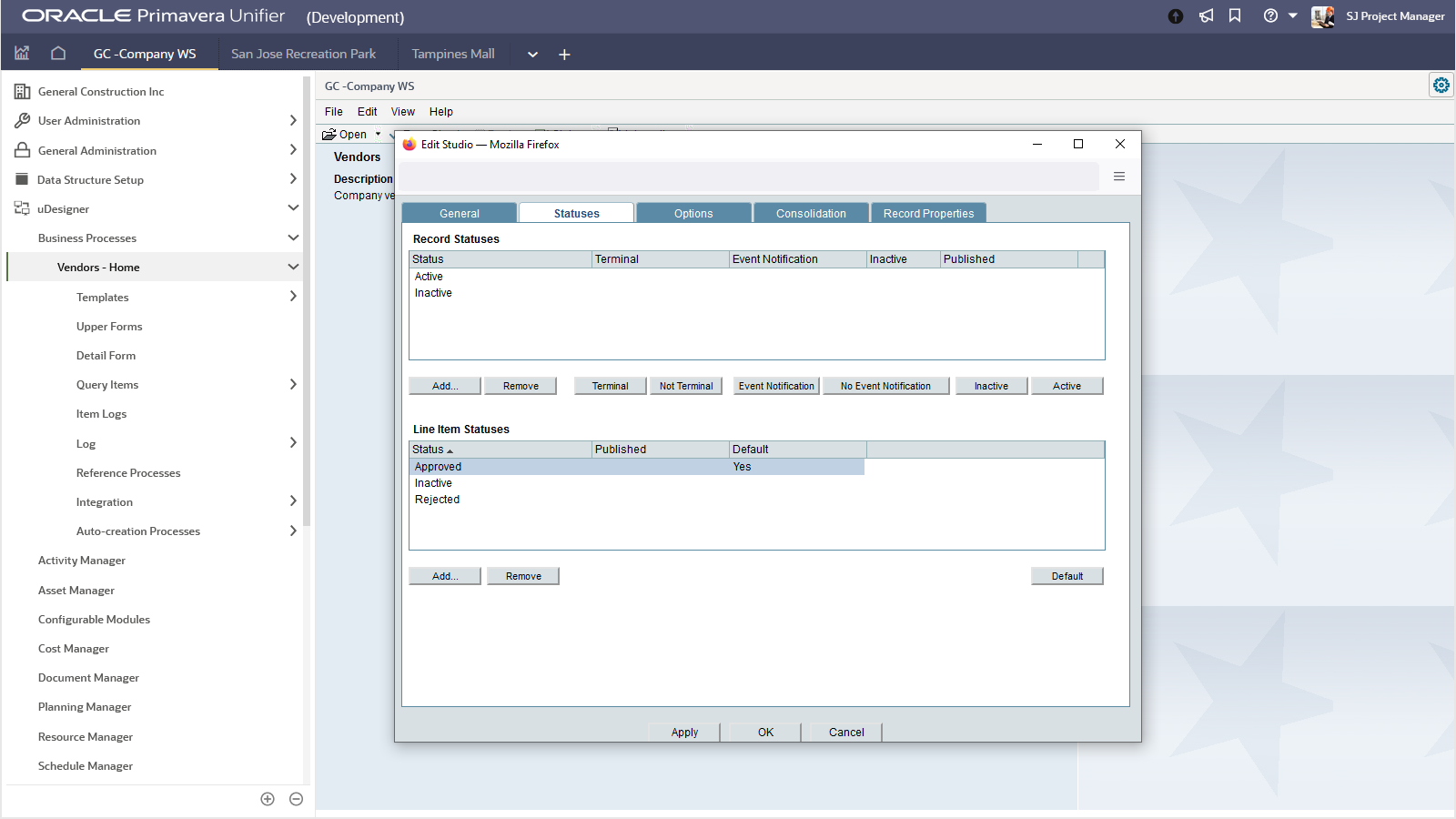Collapse Vendors - Home node
This screenshot has width=1456, height=819.
pos(293,267)
